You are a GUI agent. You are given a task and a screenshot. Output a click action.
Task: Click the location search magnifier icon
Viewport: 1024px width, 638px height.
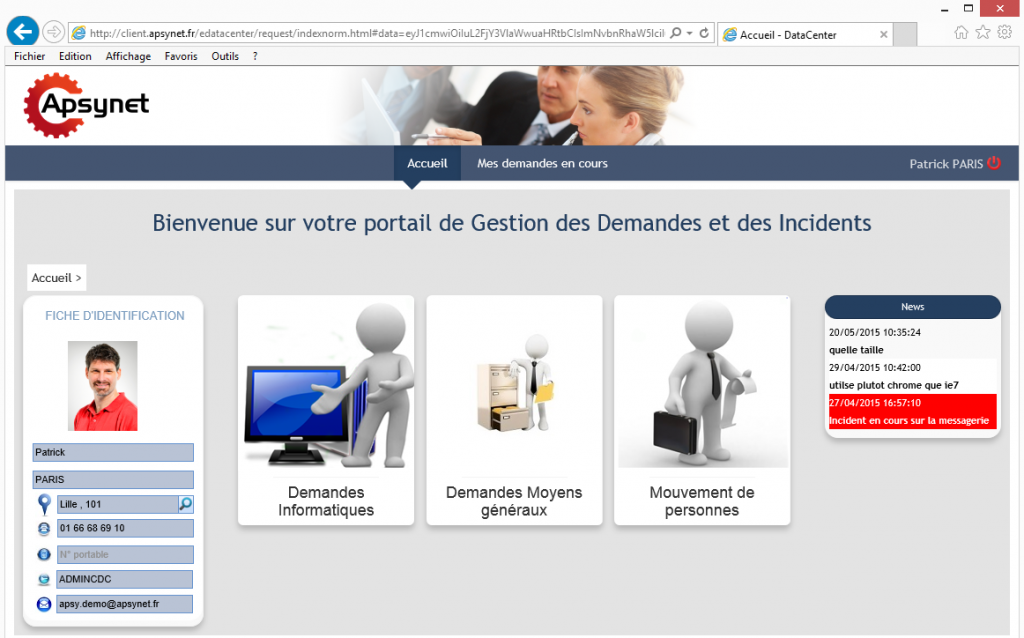coord(185,504)
